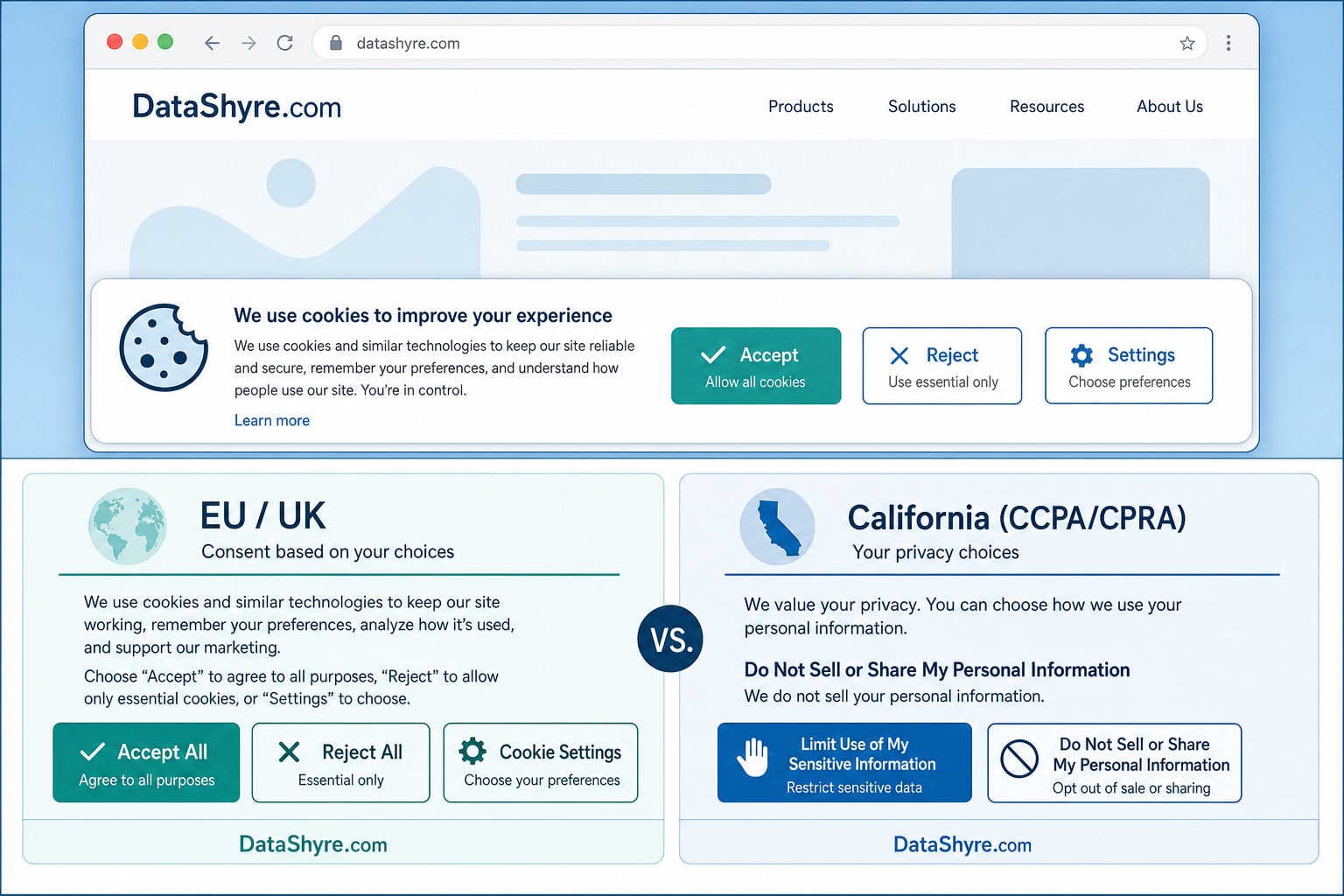Focus the datashyre.com address bar
1344x896 pixels.
click(x=759, y=43)
